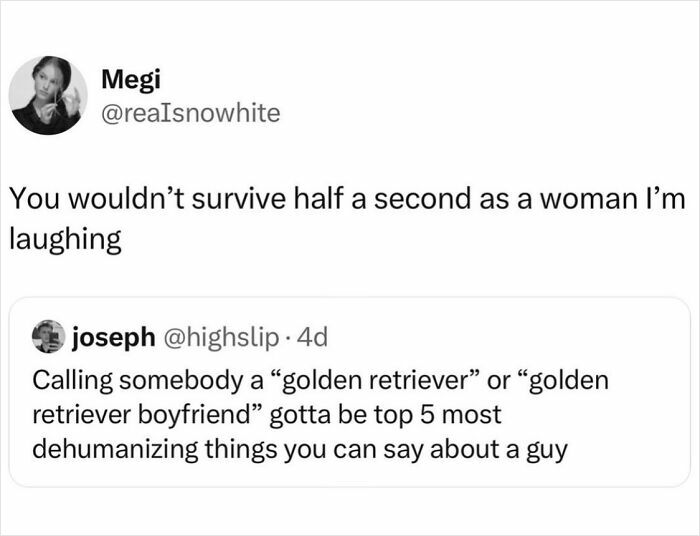
Task: Click the word "You" starting Megi's tweet
Action: [31, 200]
